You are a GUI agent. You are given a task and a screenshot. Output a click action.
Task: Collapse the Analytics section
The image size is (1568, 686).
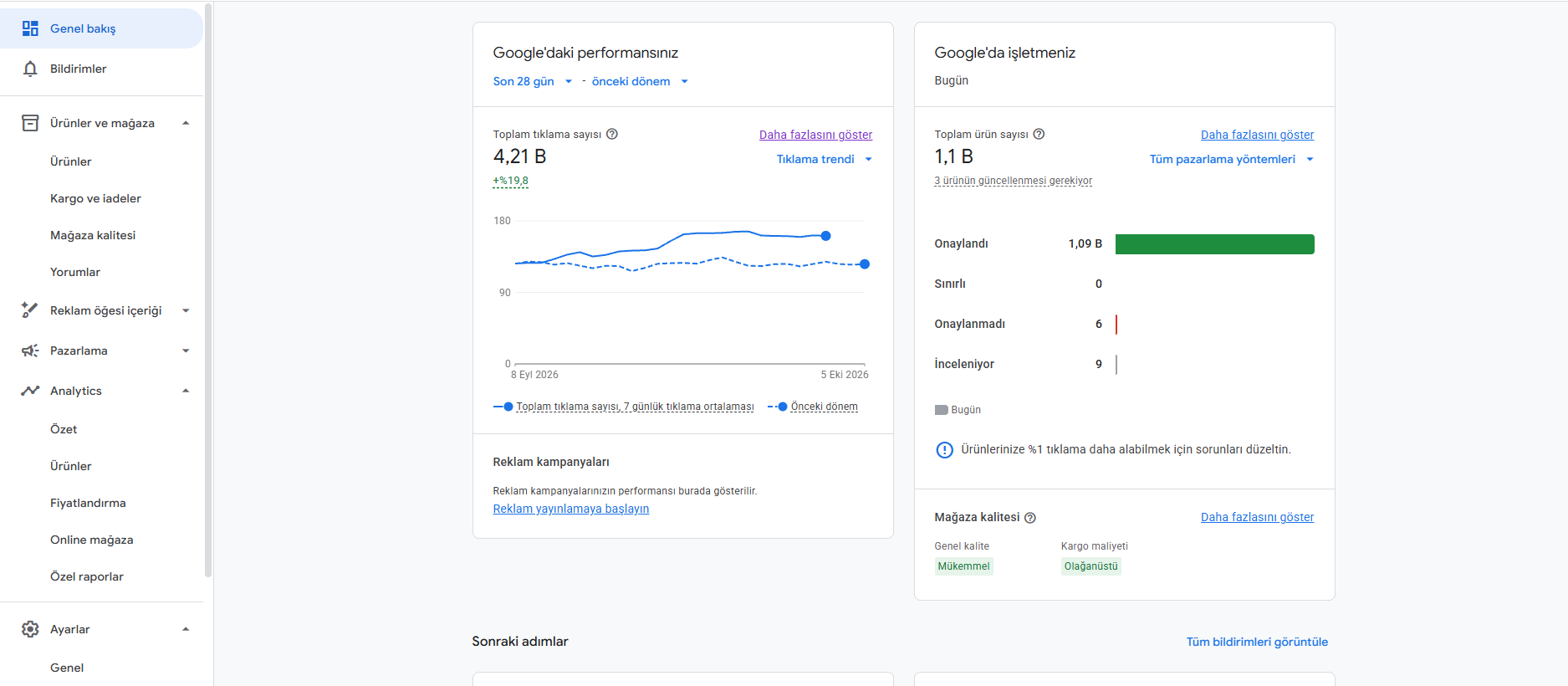pos(186,391)
